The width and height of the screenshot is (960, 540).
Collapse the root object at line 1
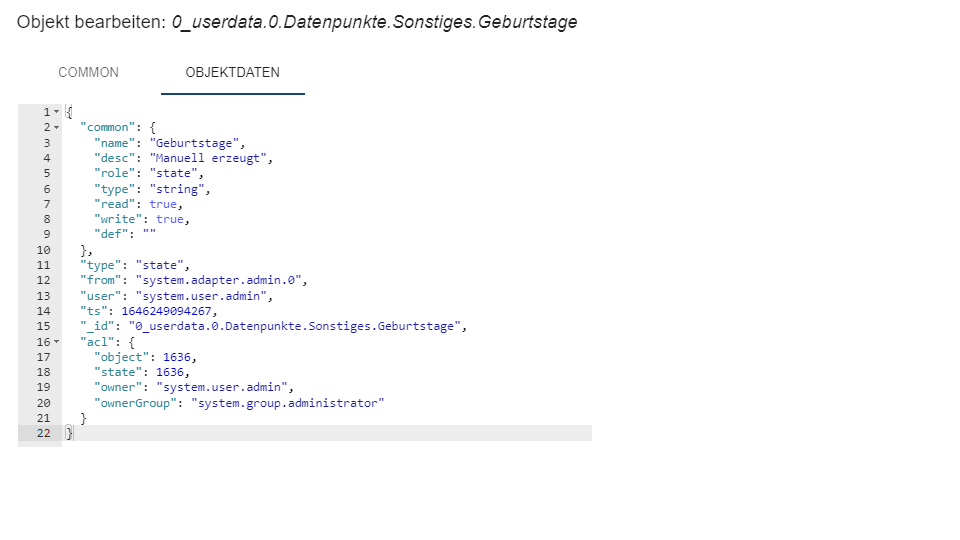click(56, 112)
